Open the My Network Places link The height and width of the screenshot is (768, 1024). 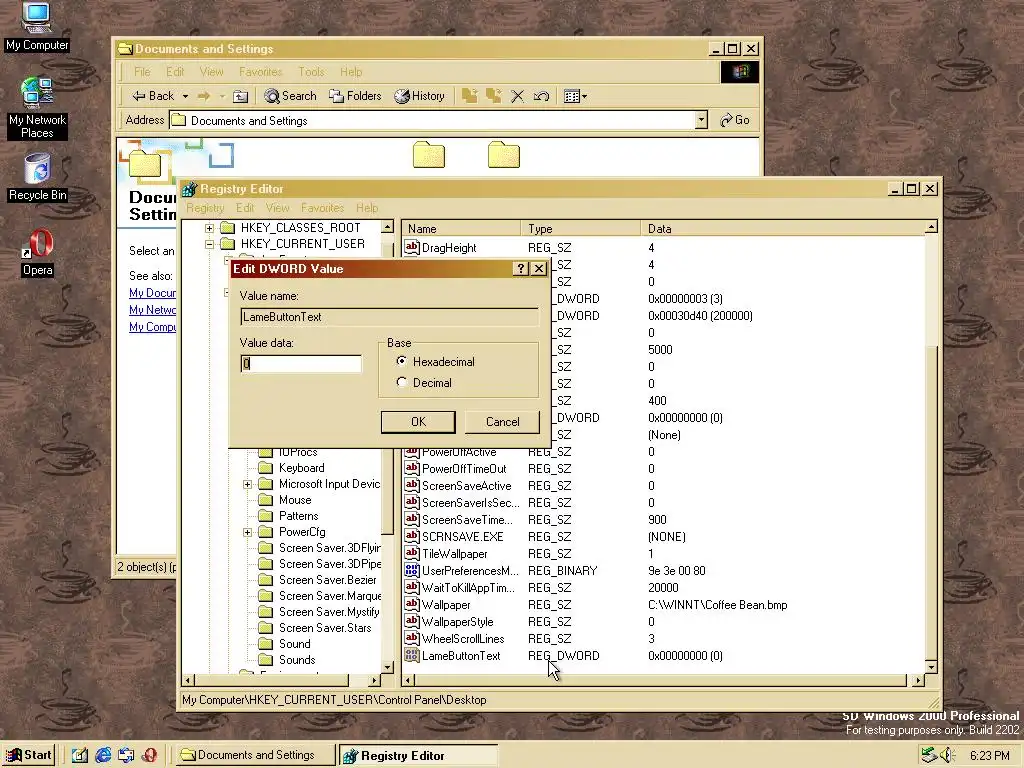(152, 310)
